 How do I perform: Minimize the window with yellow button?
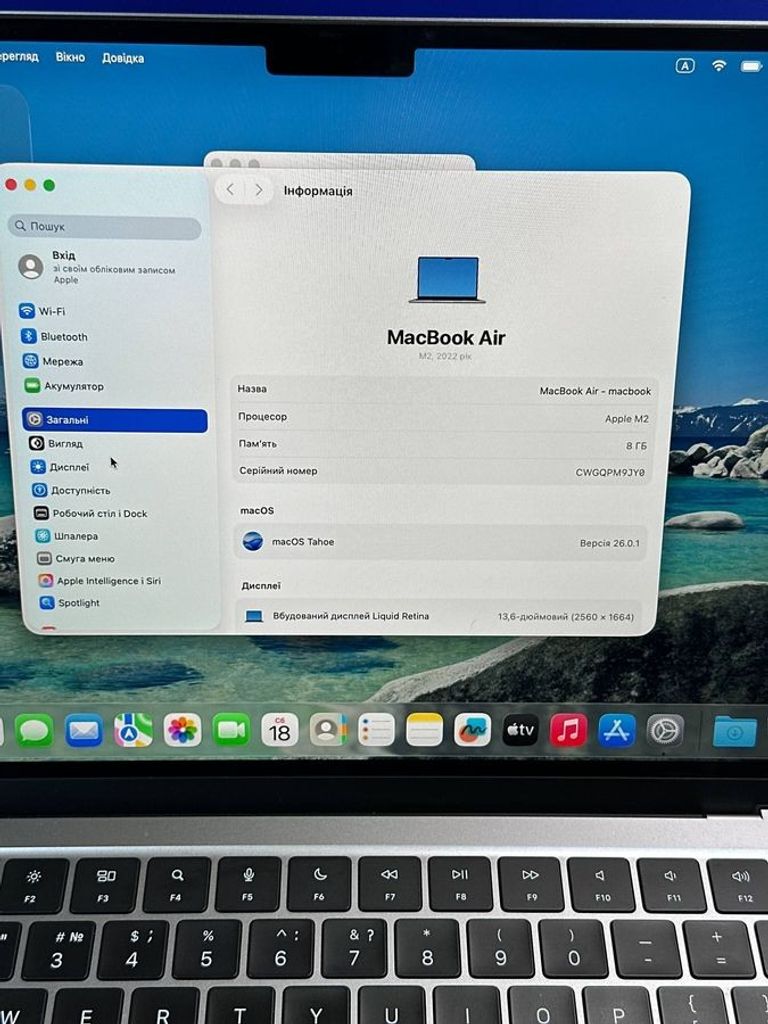coord(30,185)
